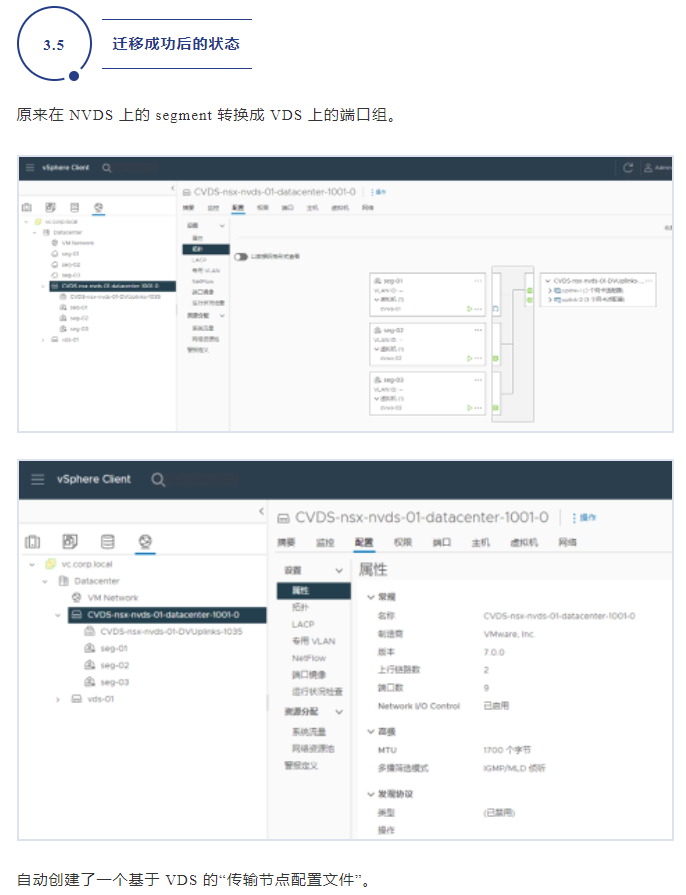The width and height of the screenshot is (686, 895).
Task: Collapse the 设置 section in properties screenshot
Action: point(339,571)
